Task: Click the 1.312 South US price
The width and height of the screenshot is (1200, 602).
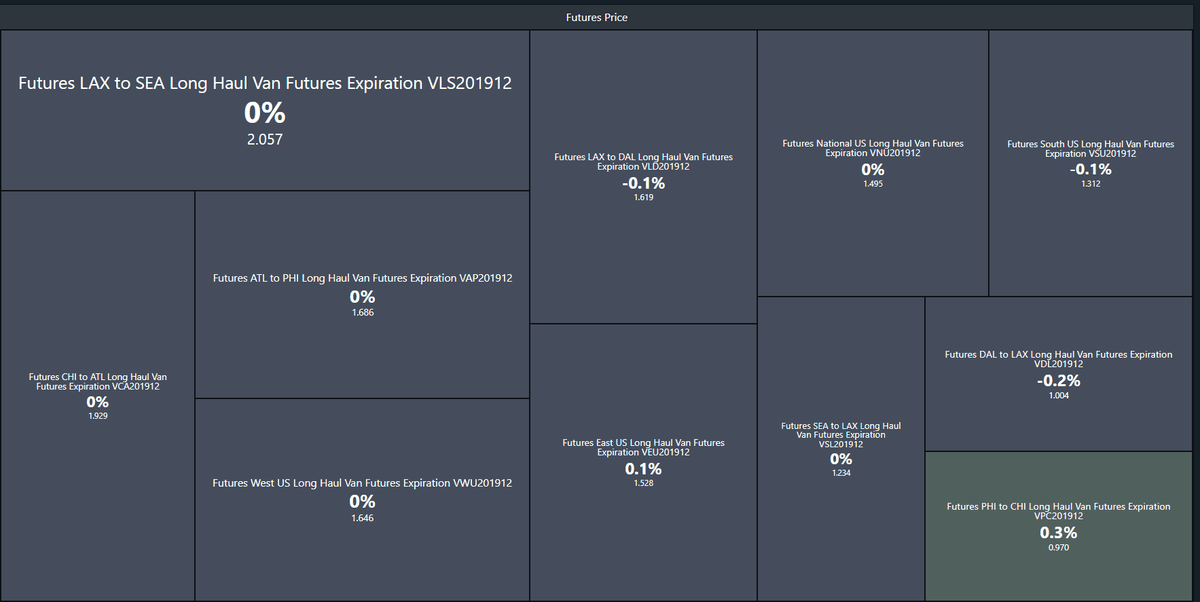Action: [x=1091, y=184]
